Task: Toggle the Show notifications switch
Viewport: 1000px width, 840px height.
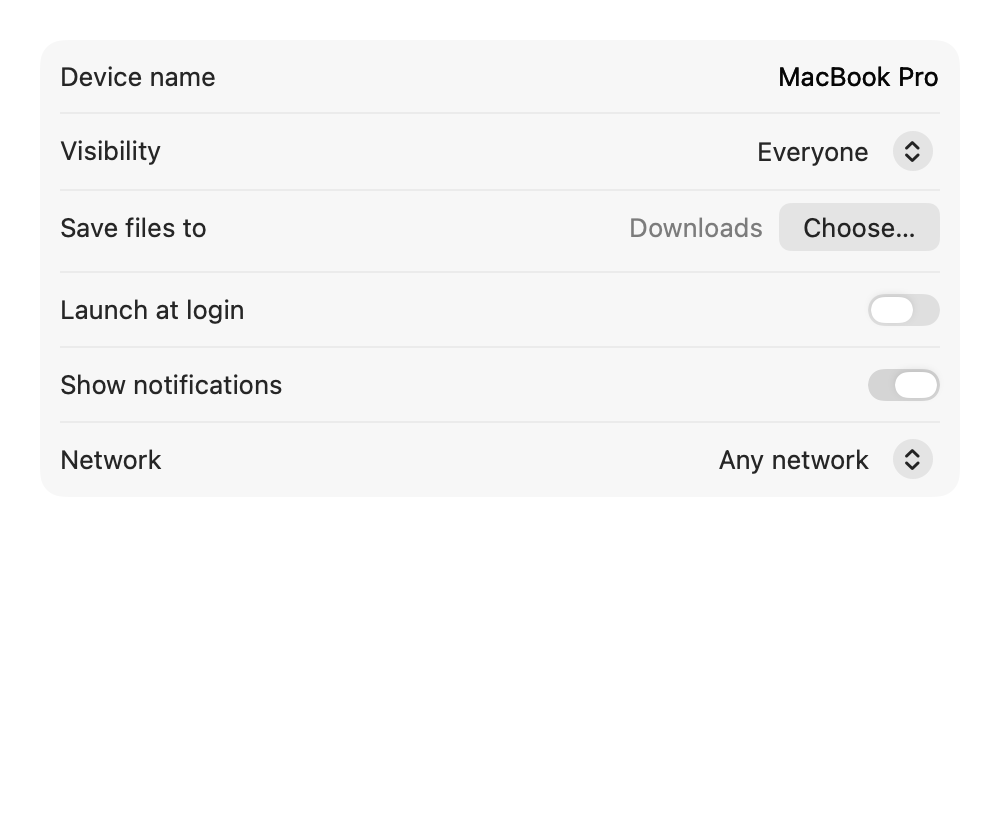Action: tap(904, 385)
